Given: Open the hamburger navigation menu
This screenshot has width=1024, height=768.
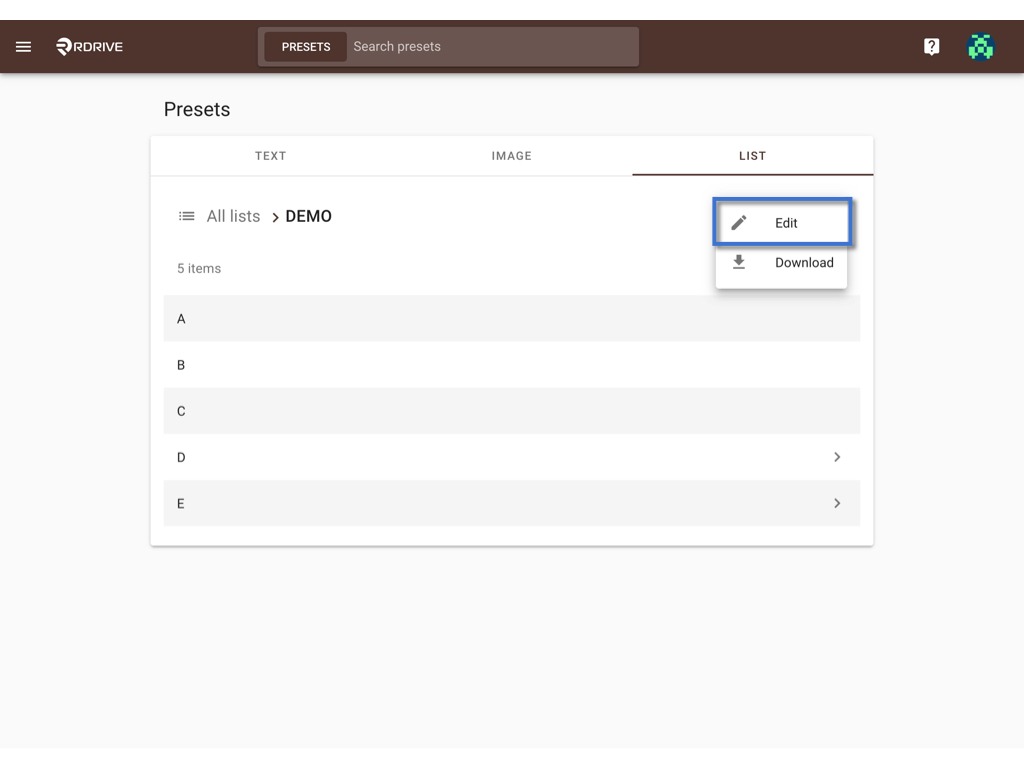Looking at the screenshot, I should (x=24, y=46).
